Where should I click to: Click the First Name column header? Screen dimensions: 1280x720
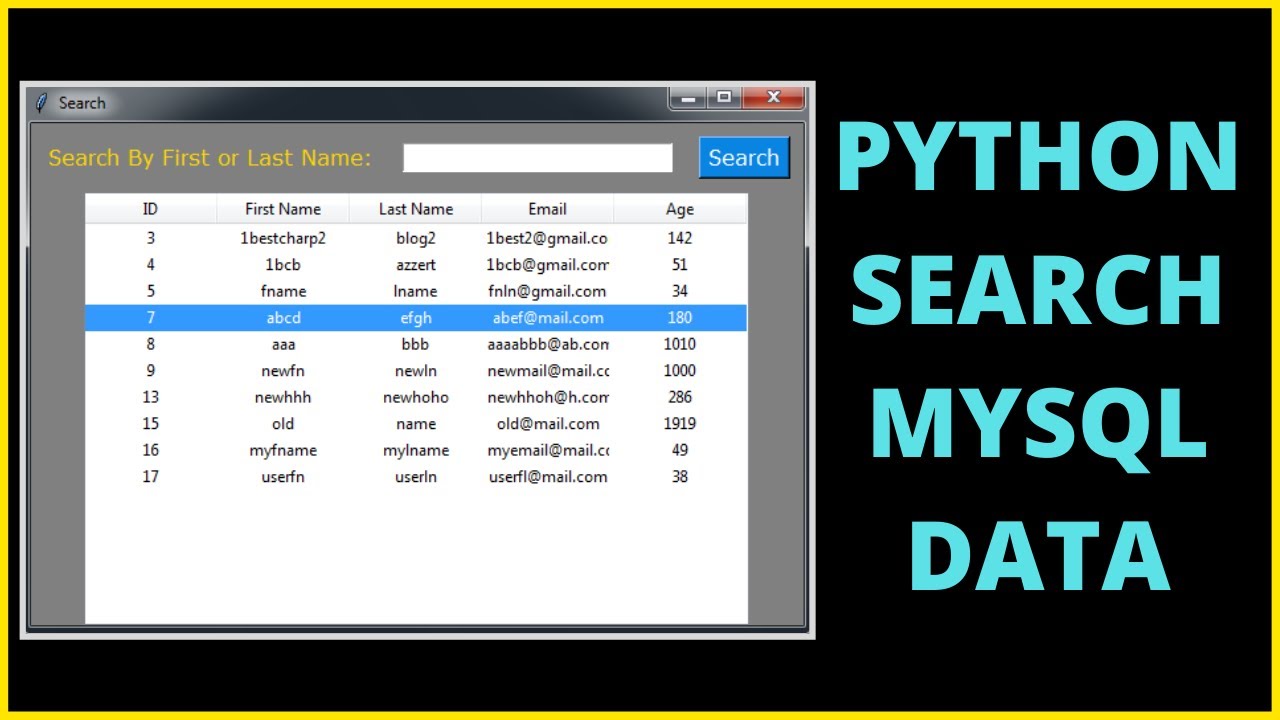coord(283,209)
